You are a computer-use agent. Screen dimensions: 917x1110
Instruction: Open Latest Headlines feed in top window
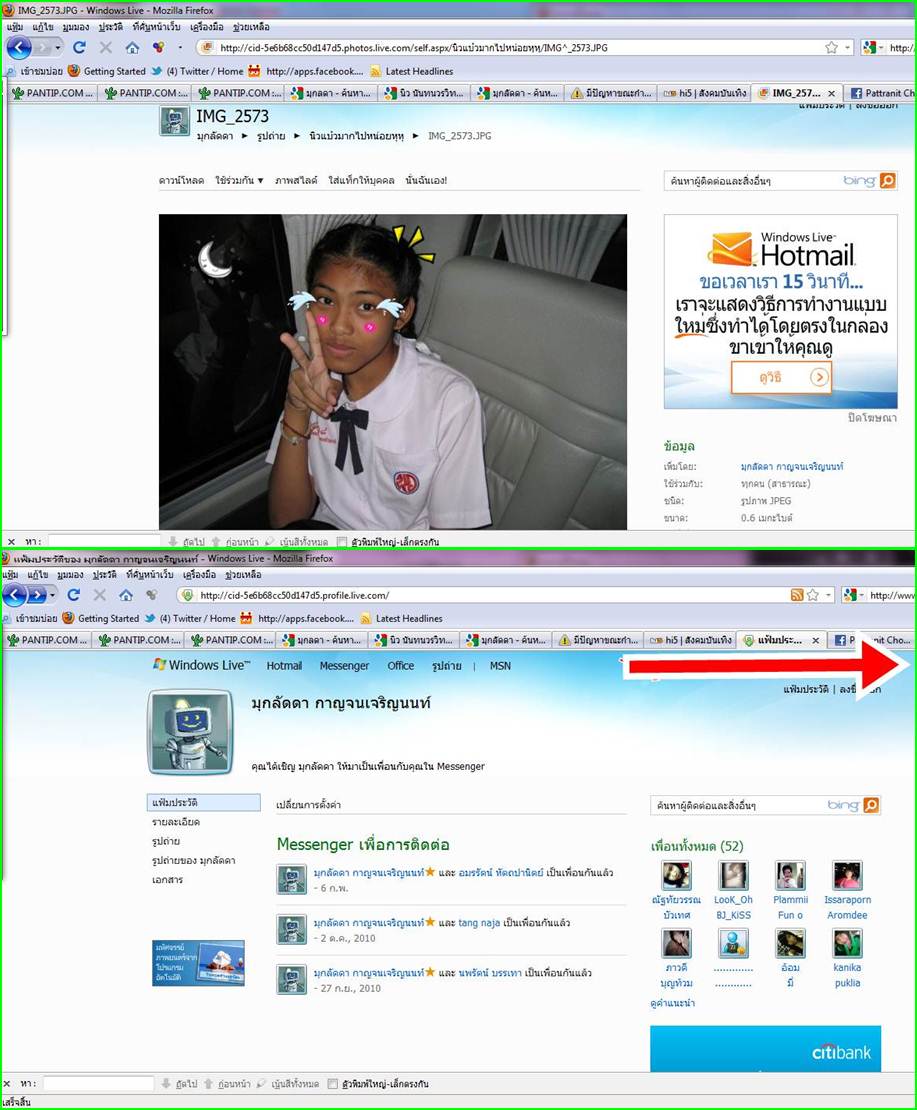[411, 71]
